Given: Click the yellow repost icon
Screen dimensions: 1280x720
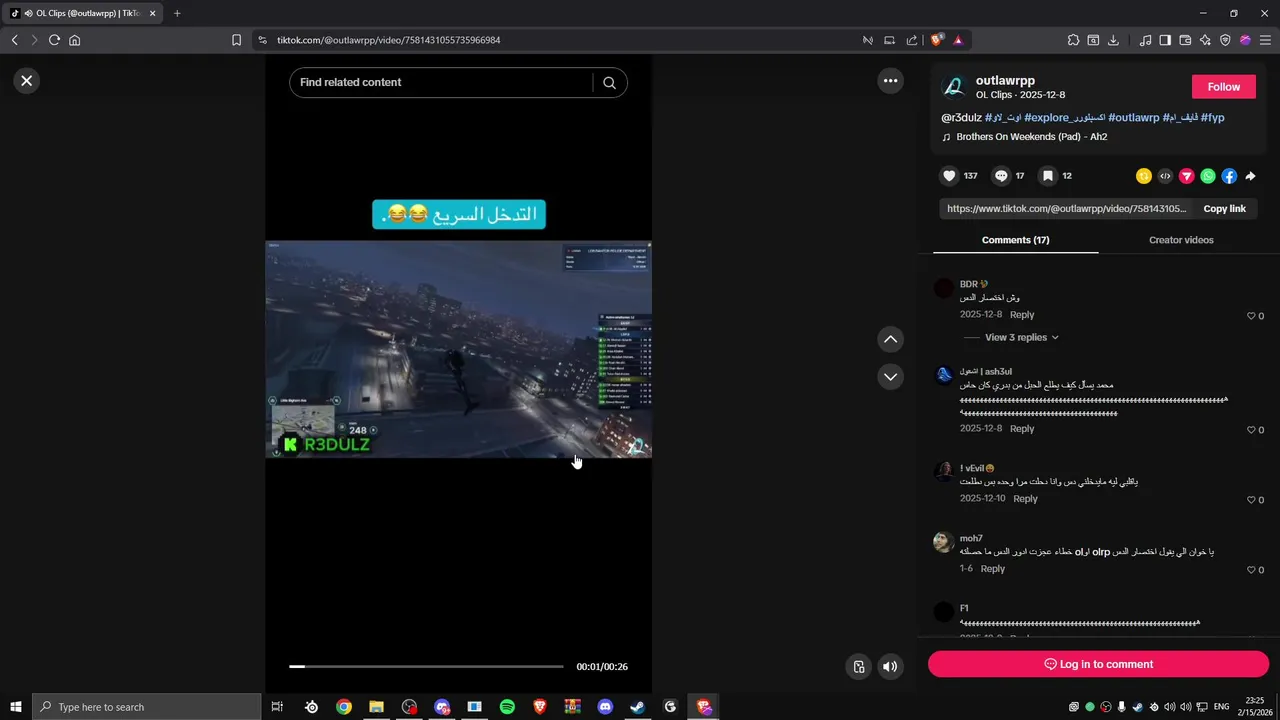Looking at the screenshot, I should pos(1144,176).
